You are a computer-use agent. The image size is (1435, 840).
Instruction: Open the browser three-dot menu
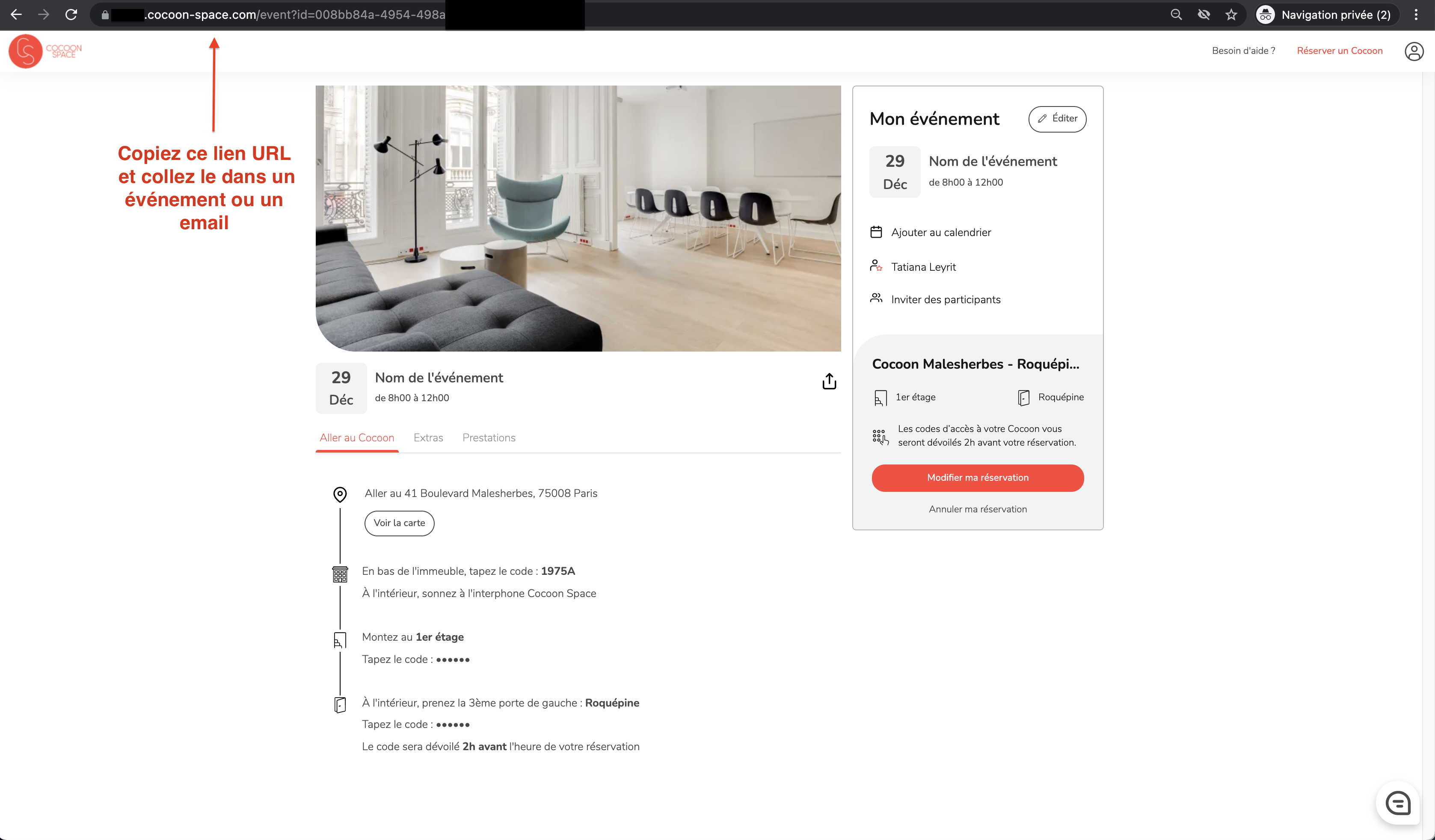tap(1416, 15)
